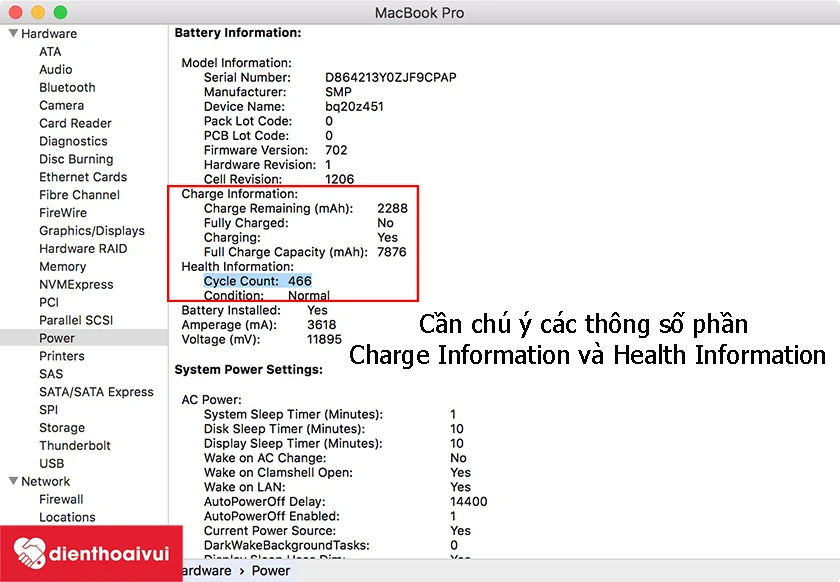This screenshot has width=840, height=582.
Task: Select Hardware category in sidebar
Action: click(49, 34)
